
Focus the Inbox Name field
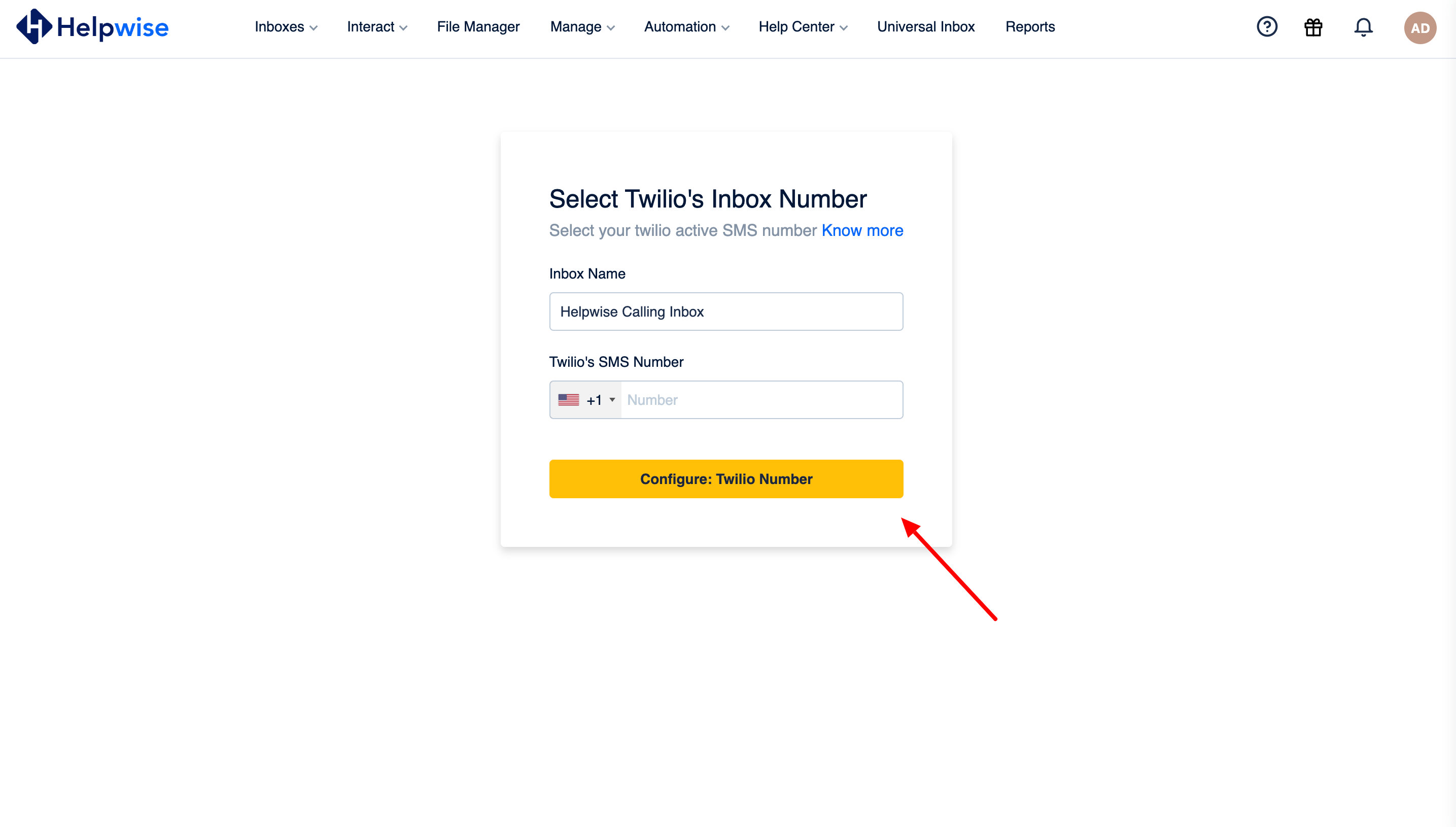click(726, 311)
